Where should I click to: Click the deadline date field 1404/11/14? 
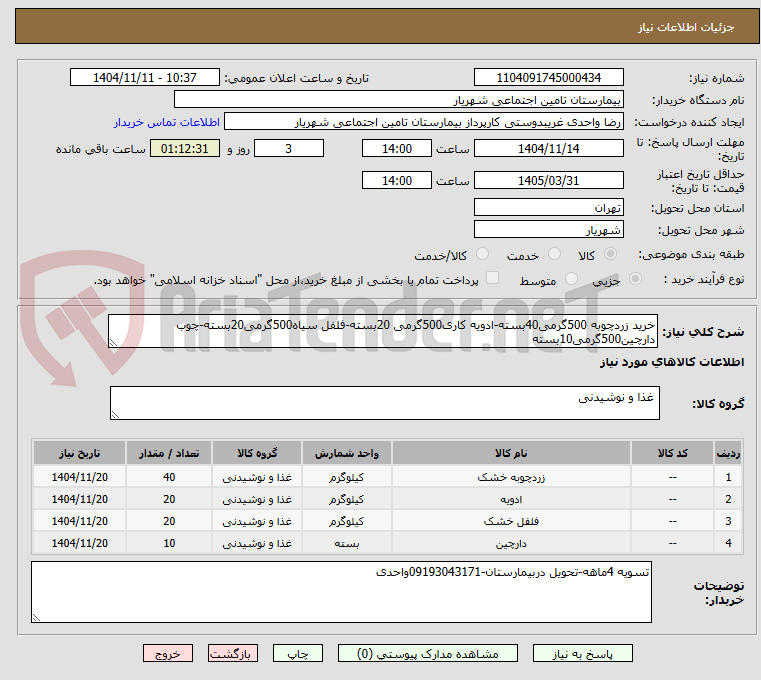click(x=548, y=149)
